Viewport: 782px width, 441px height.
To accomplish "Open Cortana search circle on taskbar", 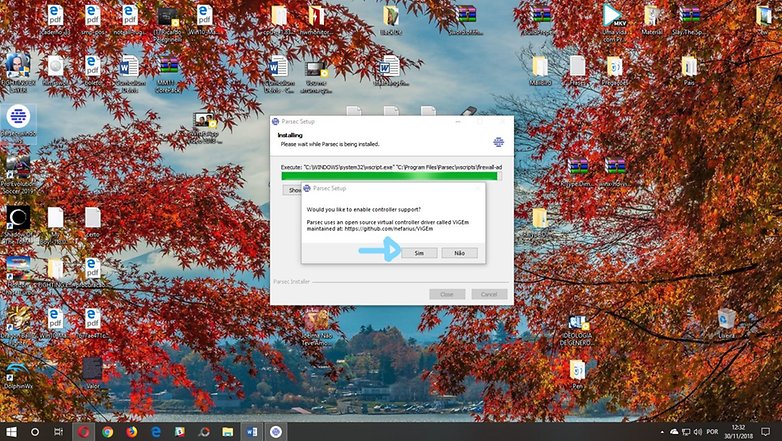I will click(x=35, y=432).
